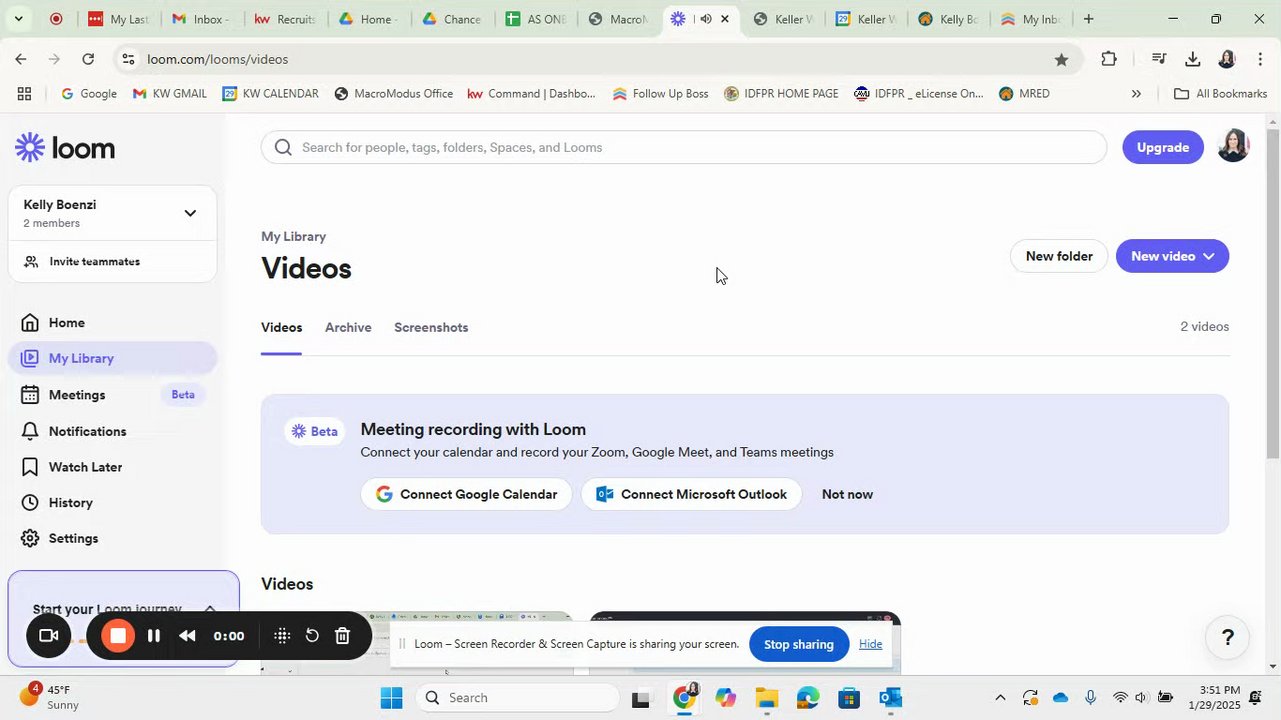This screenshot has height=720, width=1281.
Task: Click the Loom logo
Action: click(x=65, y=148)
